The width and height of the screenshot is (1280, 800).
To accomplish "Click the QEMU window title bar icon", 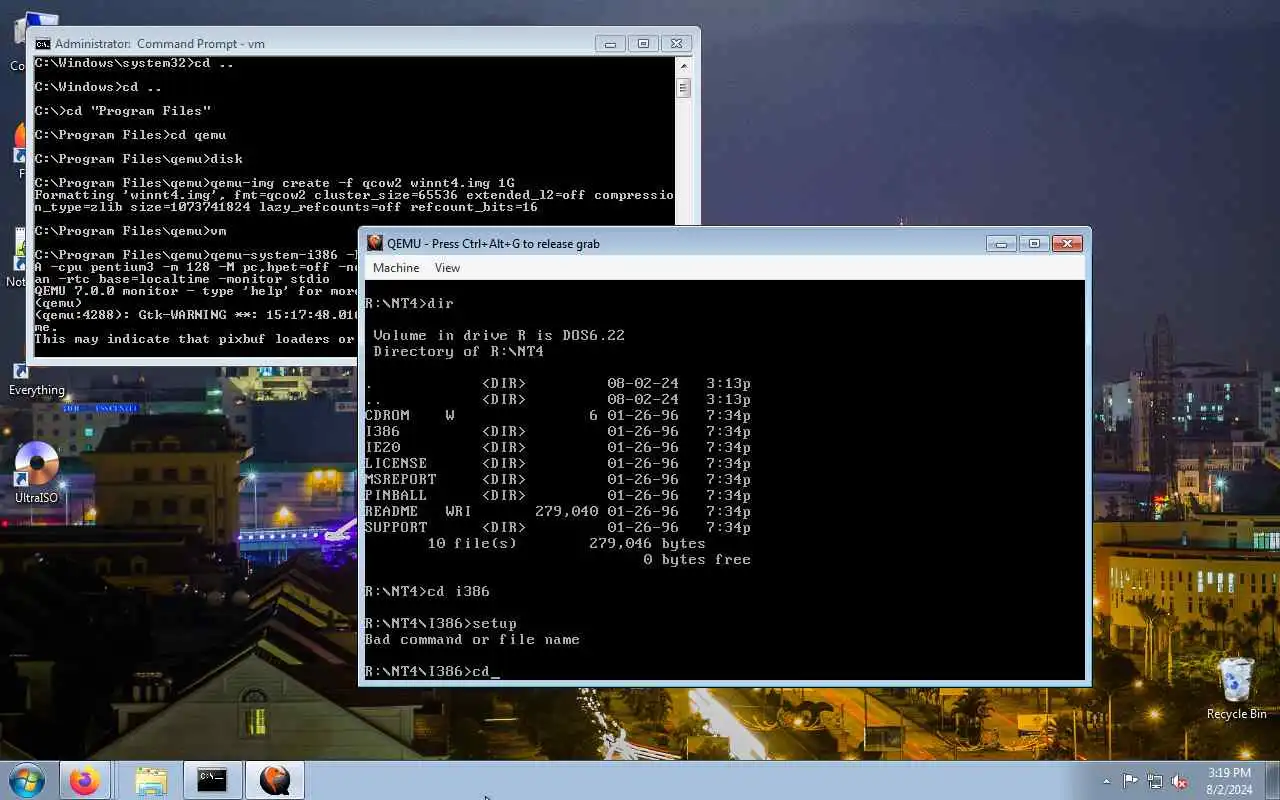I will tap(375, 243).
